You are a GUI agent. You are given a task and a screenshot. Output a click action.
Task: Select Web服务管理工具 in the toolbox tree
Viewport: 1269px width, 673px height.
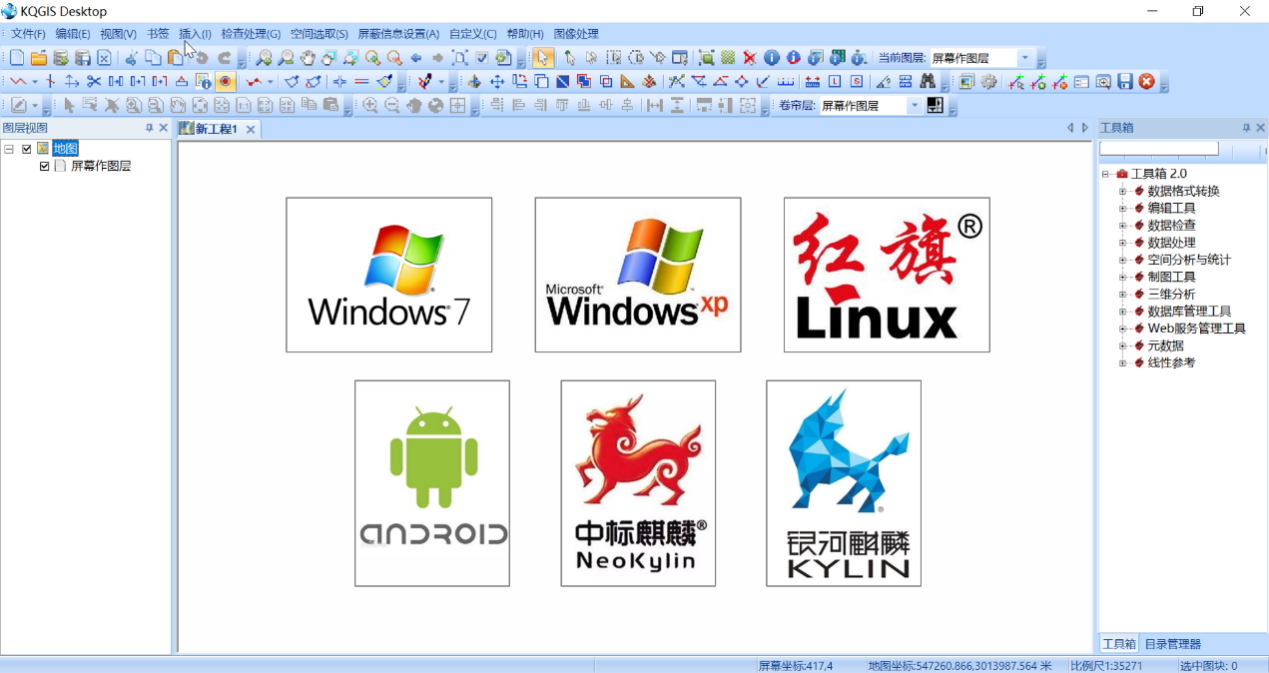pyautogui.click(x=1196, y=328)
